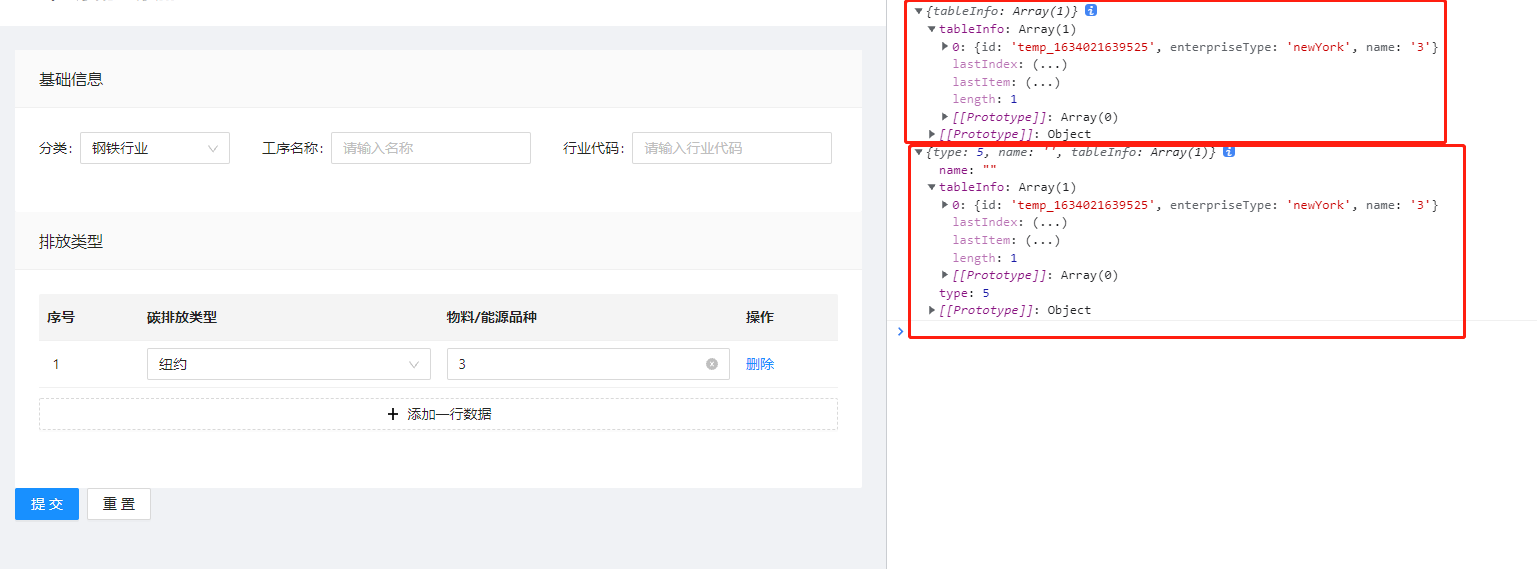Open the 碳排放类型 dropdown showing 纽约
Screen dimensions: 1537x569
point(289,364)
